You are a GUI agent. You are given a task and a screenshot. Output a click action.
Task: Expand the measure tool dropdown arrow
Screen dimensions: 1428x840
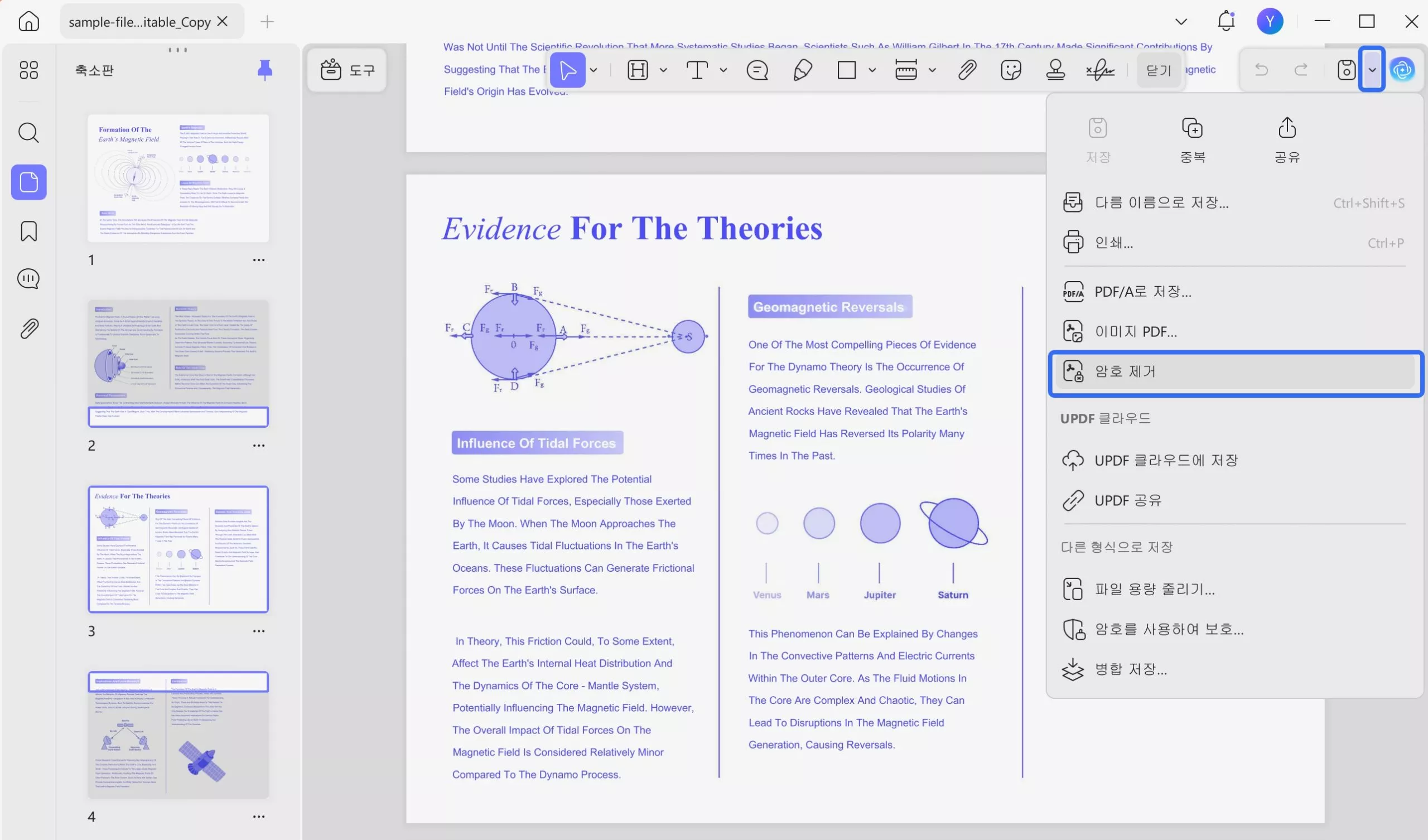point(932,70)
